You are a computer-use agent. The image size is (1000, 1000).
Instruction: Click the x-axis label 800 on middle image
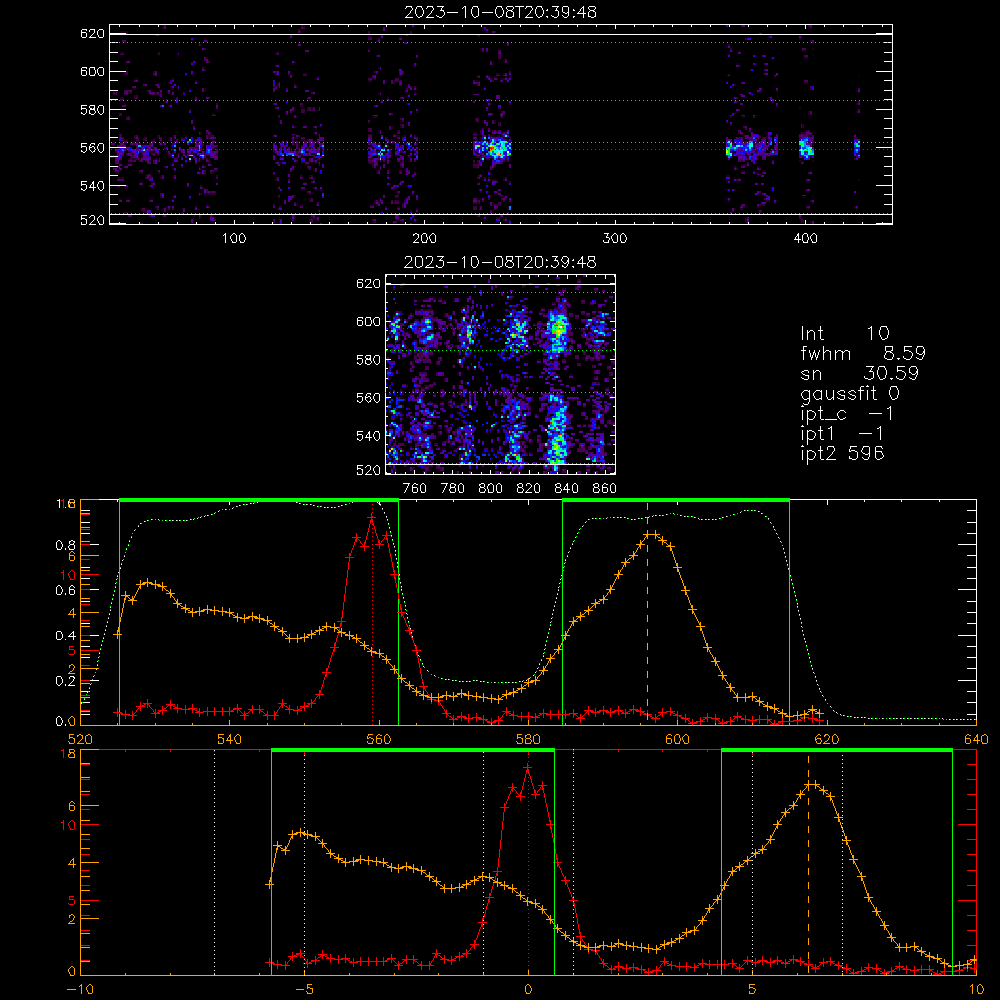(490, 489)
